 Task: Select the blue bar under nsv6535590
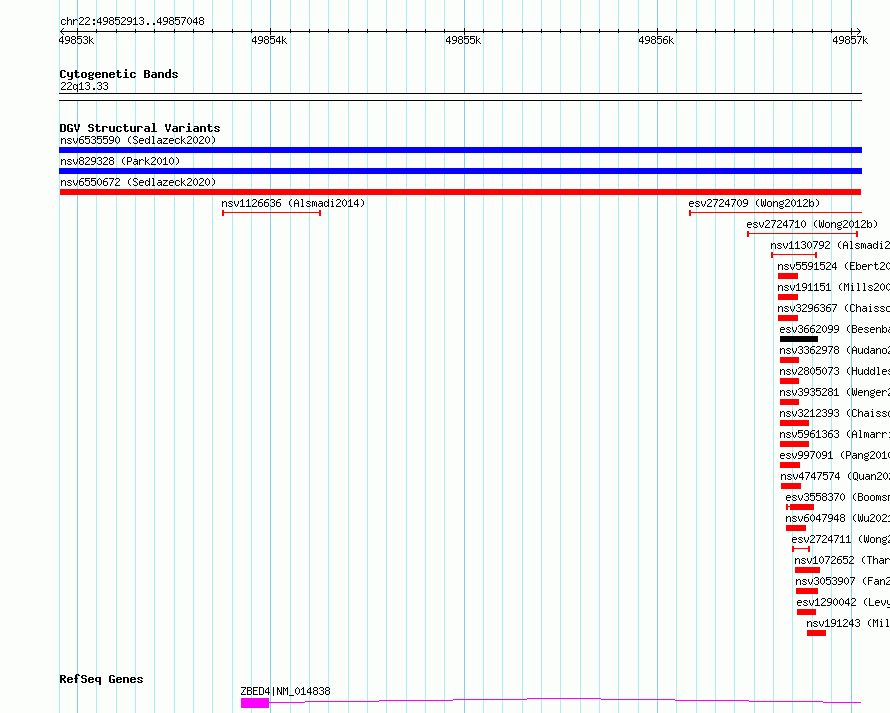pos(460,150)
